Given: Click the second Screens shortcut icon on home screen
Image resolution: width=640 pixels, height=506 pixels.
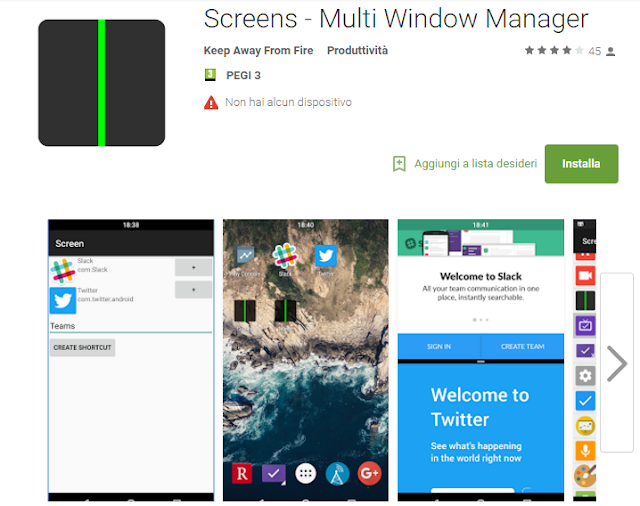Looking at the screenshot, I should pos(285,311).
